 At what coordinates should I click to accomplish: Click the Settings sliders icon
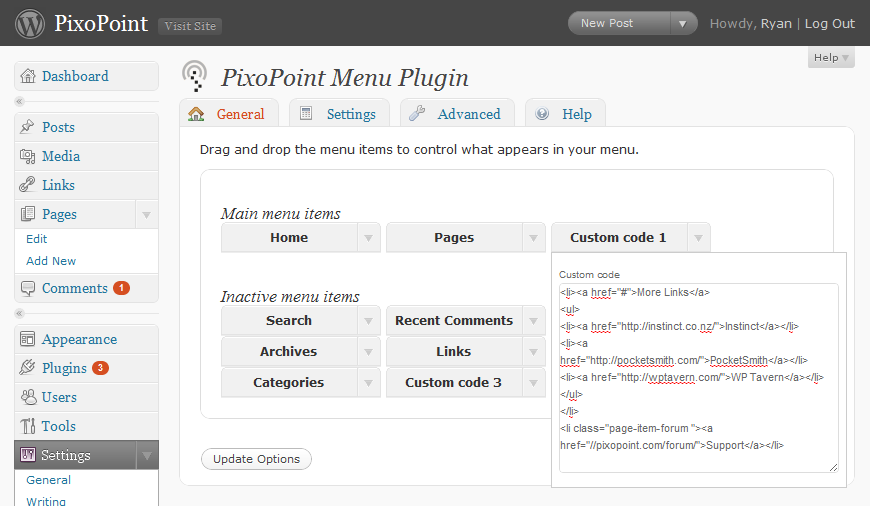[28, 455]
